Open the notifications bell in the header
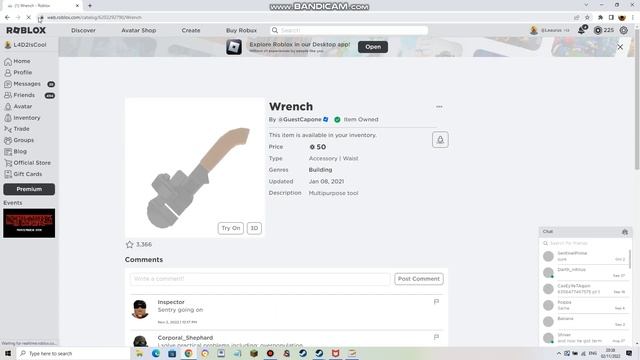This screenshot has height=360, width=640. point(582,30)
